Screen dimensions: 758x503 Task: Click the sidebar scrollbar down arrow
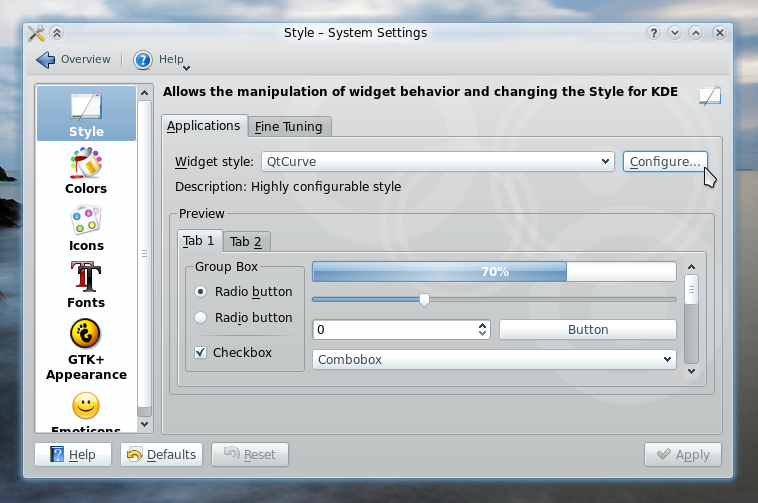[x=145, y=424]
